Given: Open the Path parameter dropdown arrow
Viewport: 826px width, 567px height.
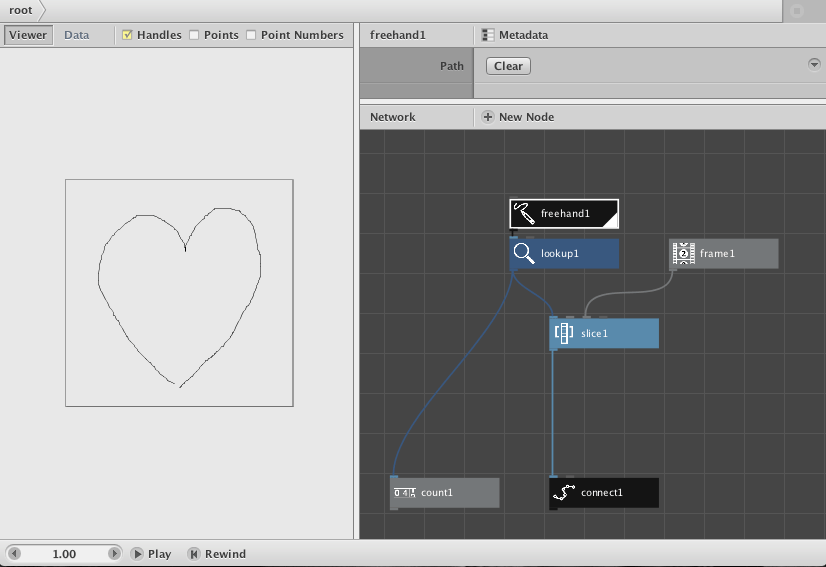Looking at the screenshot, I should (x=814, y=64).
